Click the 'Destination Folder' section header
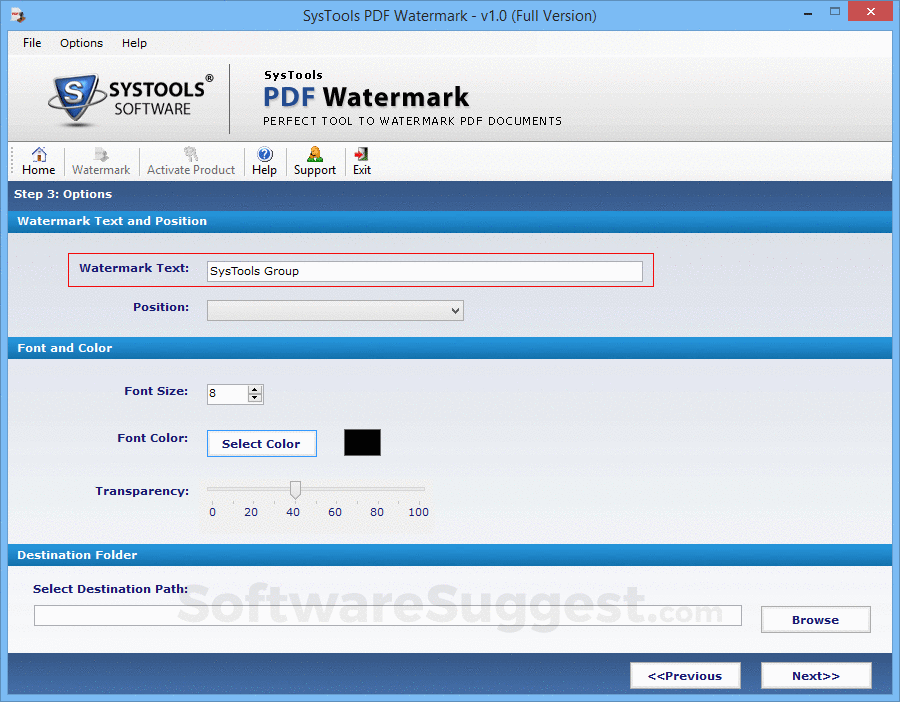This screenshot has height=702, width=900. pyautogui.click(x=77, y=555)
